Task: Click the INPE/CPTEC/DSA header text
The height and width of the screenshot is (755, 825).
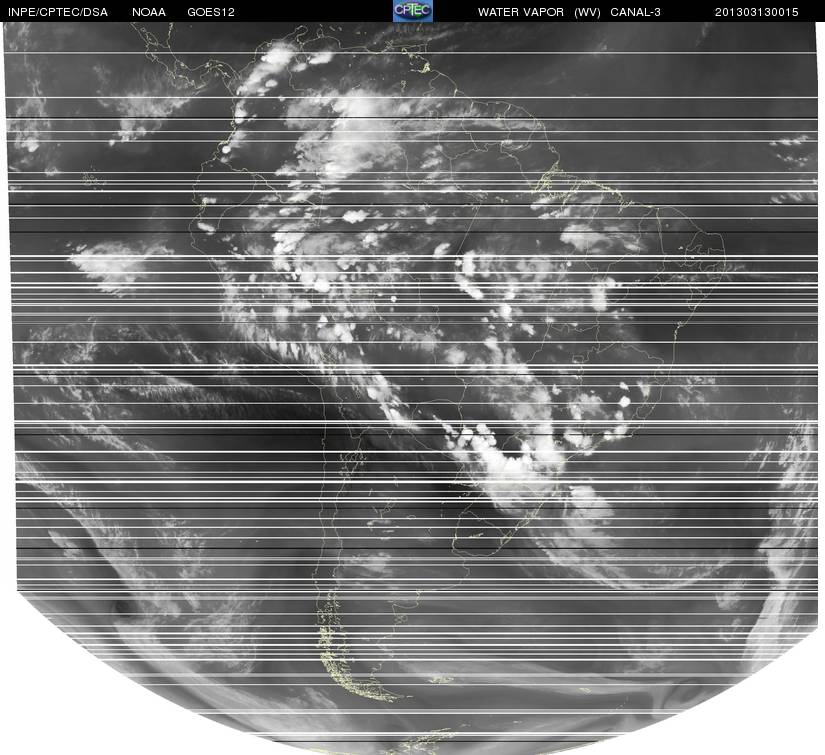Action: 58,12
